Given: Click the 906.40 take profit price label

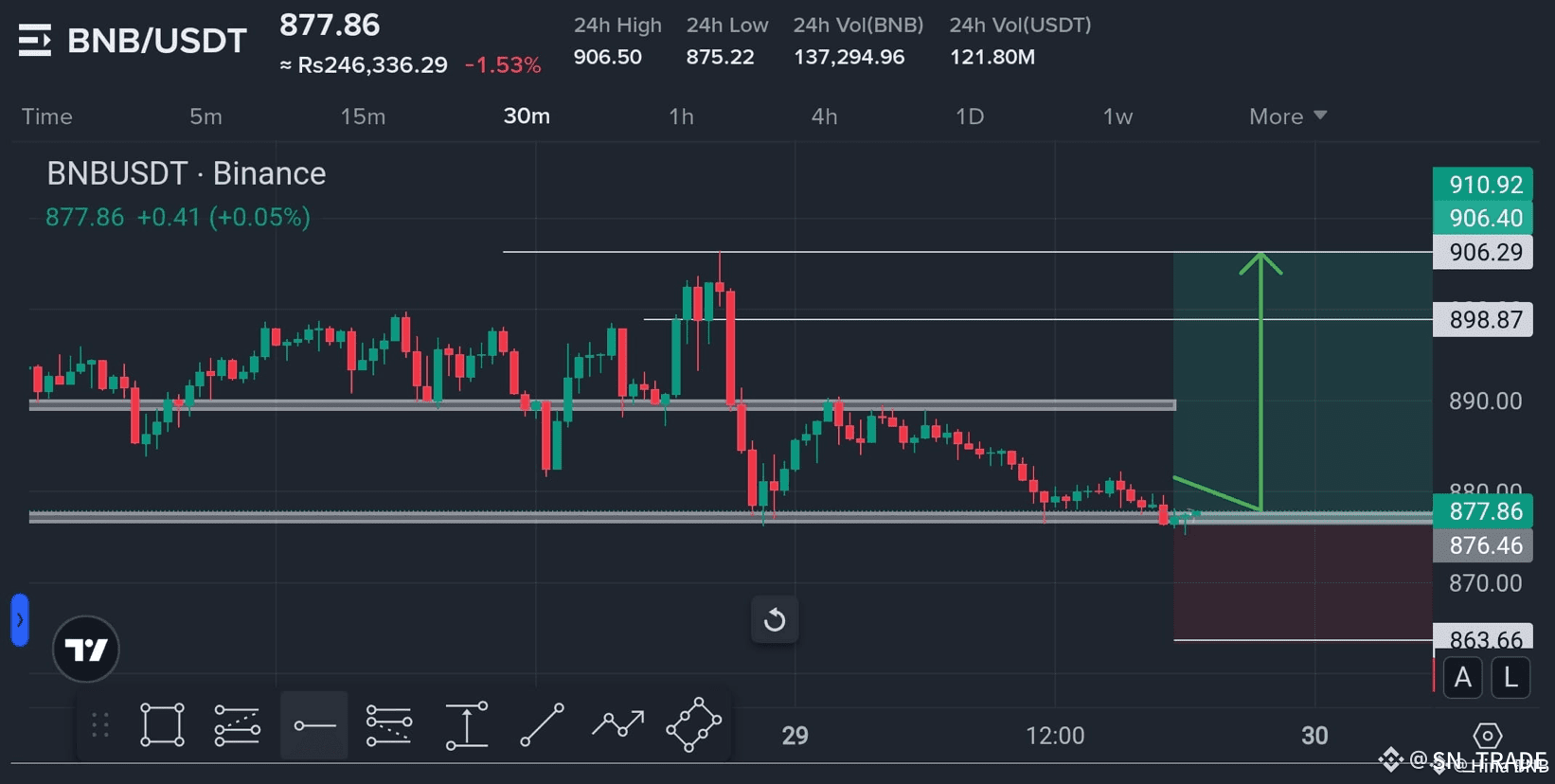Looking at the screenshot, I should coord(1483,218).
